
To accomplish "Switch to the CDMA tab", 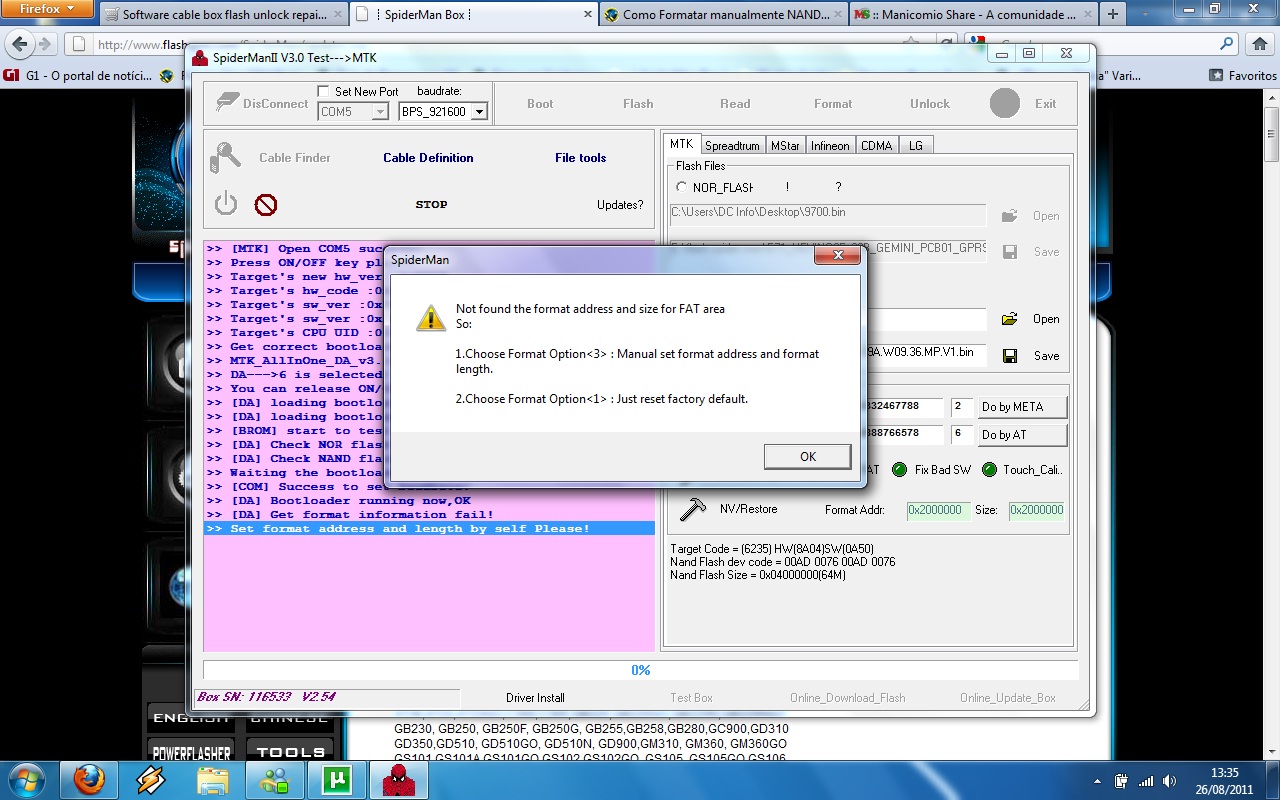I will click(x=877, y=146).
